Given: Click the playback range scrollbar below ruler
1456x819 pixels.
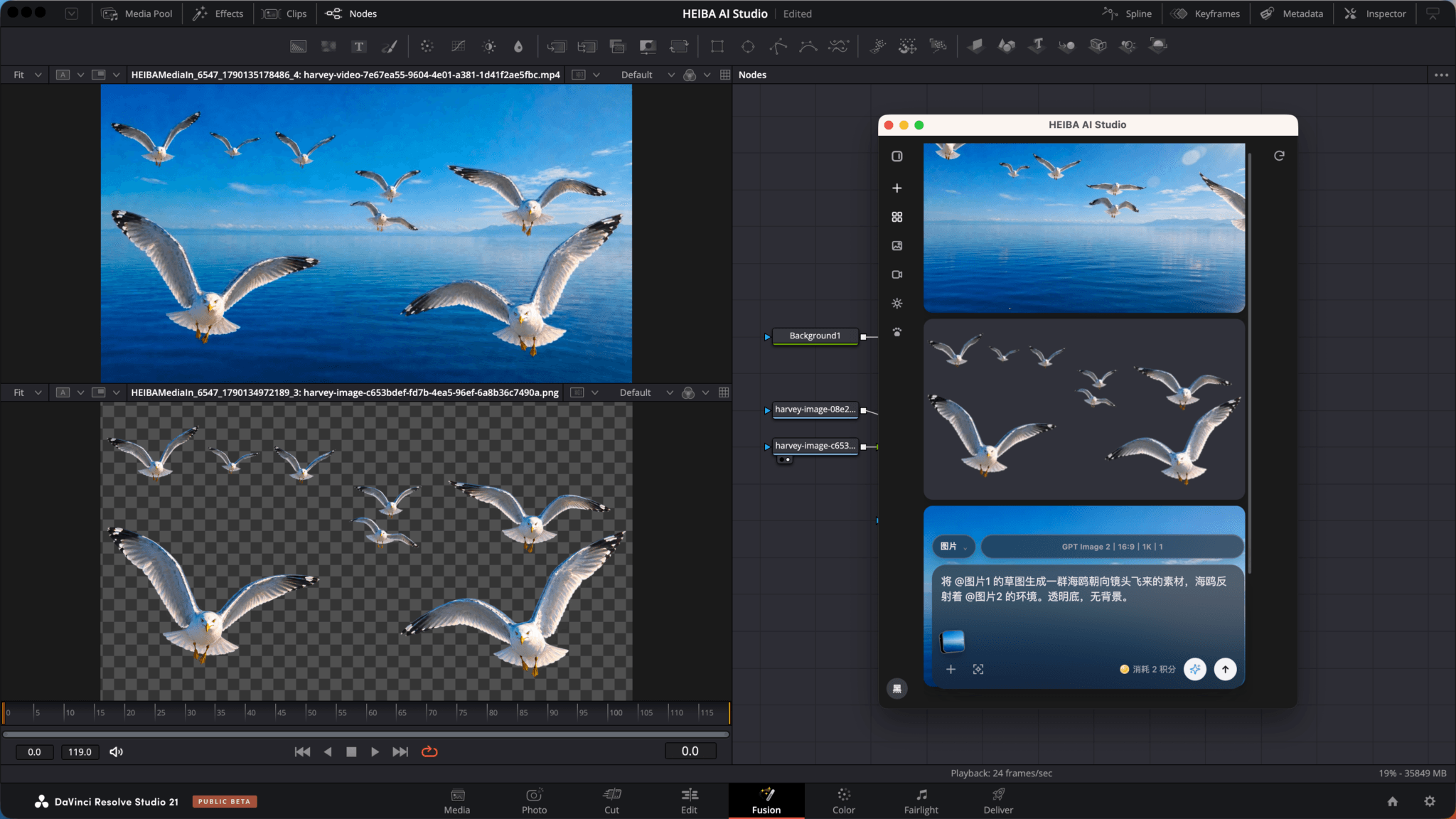Looking at the screenshot, I should 366,734.
